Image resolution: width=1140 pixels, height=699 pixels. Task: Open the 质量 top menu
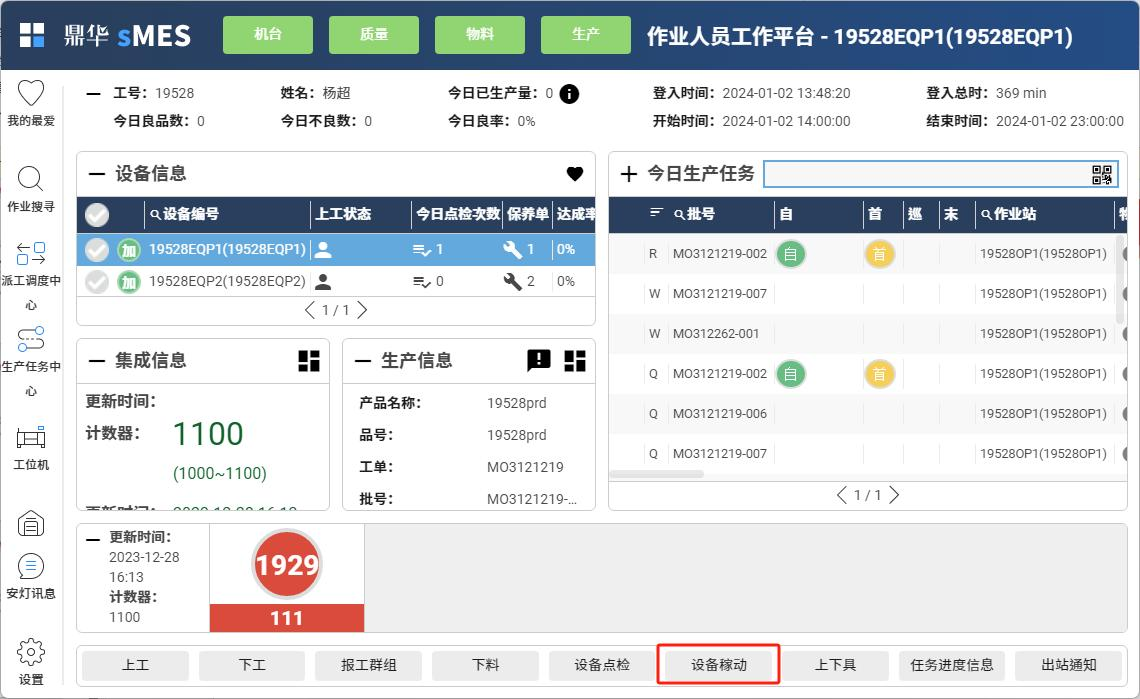tap(374, 34)
